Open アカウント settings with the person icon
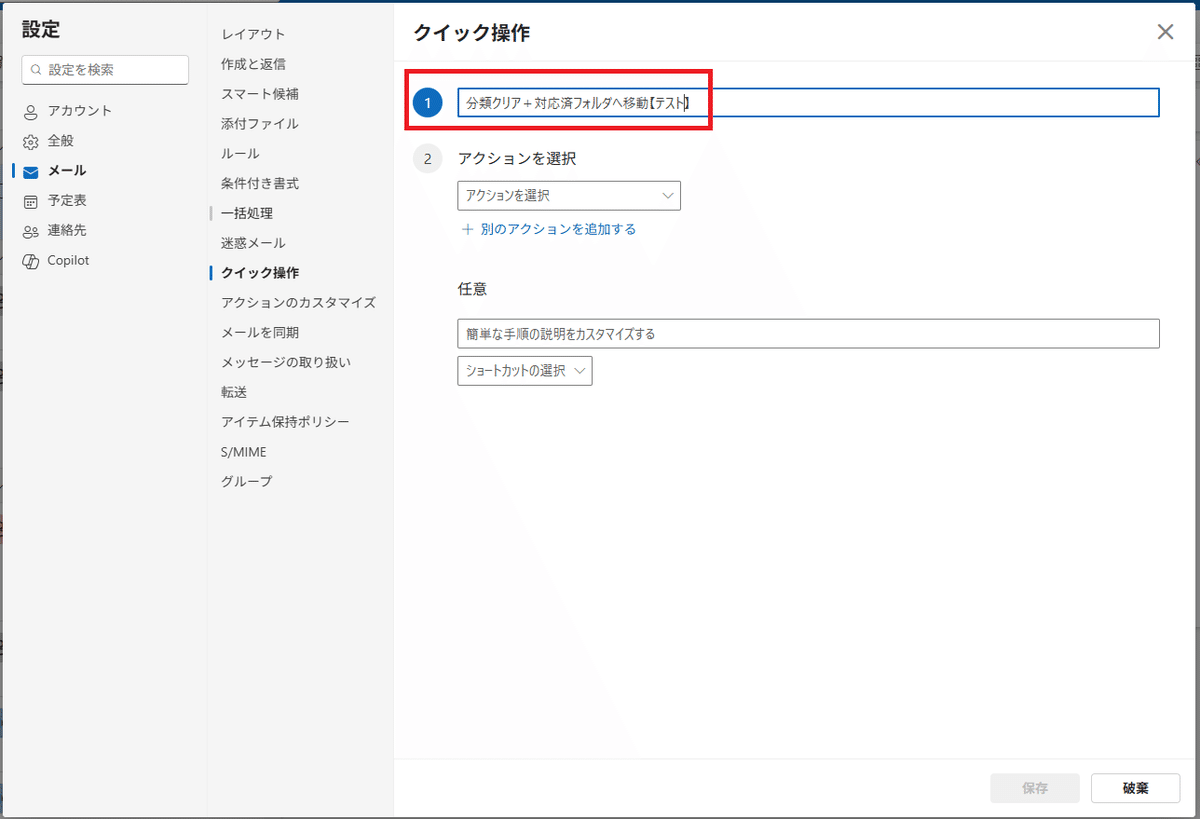 pos(30,111)
